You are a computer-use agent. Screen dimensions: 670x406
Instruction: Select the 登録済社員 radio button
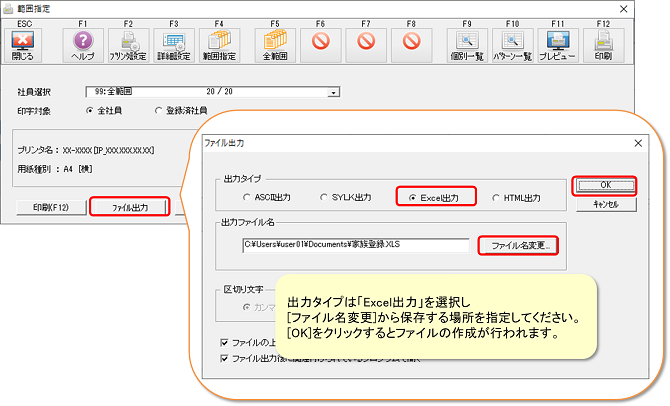click(x=157, y=110)
